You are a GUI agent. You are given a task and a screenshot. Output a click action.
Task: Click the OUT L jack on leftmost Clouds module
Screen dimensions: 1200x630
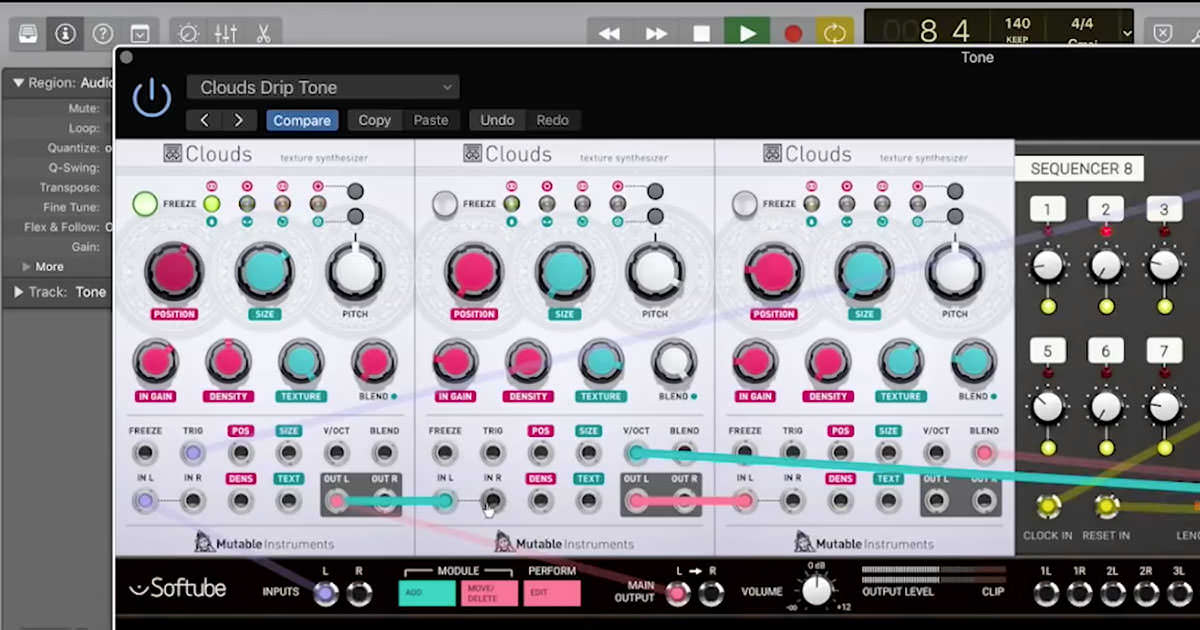337,501
